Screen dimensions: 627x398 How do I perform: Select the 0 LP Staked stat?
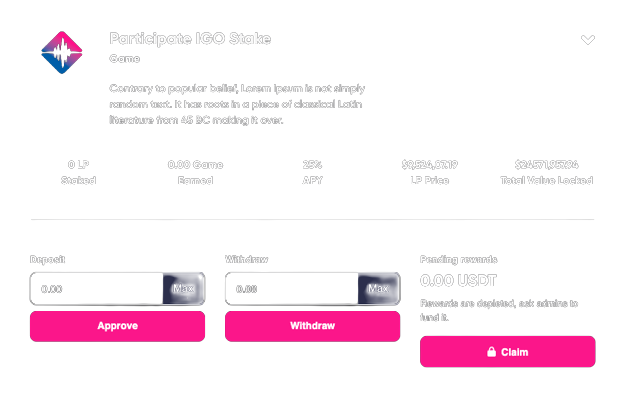(78, 172)
